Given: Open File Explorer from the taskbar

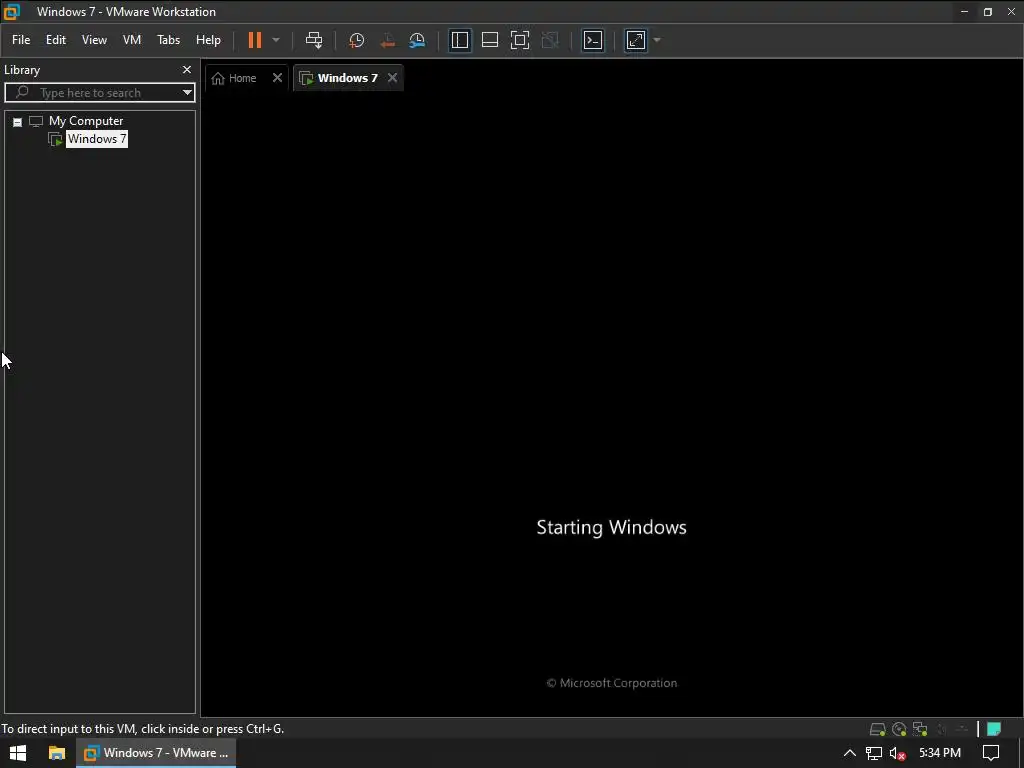Looking at the screenshot, I should point(57,753).
